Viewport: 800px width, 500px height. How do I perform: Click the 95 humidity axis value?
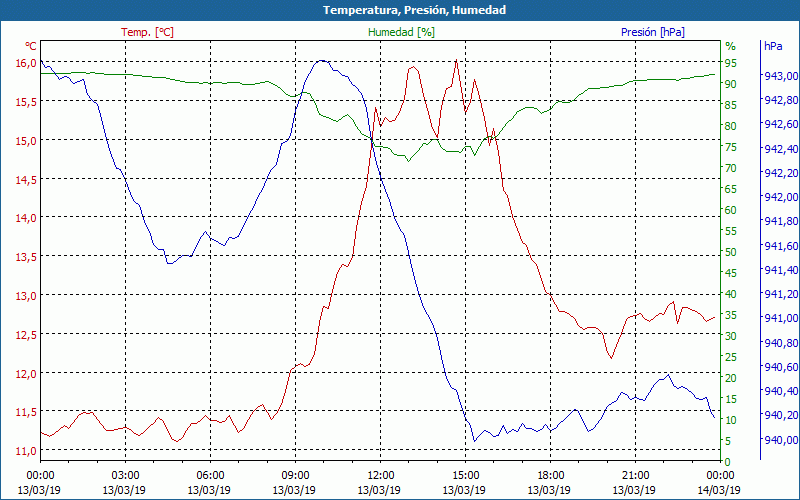point(731,63)
